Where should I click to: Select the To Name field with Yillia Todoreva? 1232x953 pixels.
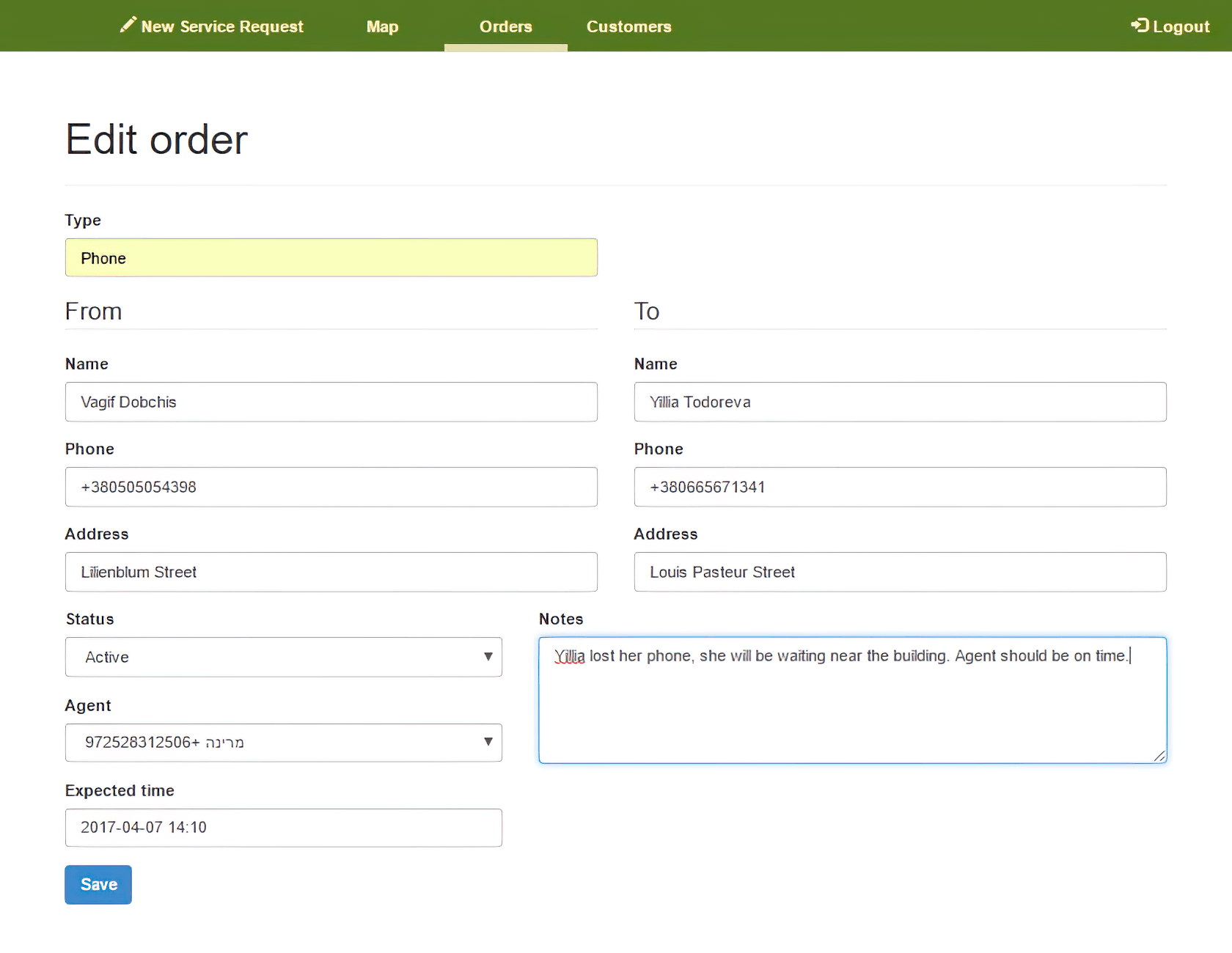pyautogui.click(x=900, y=402)
